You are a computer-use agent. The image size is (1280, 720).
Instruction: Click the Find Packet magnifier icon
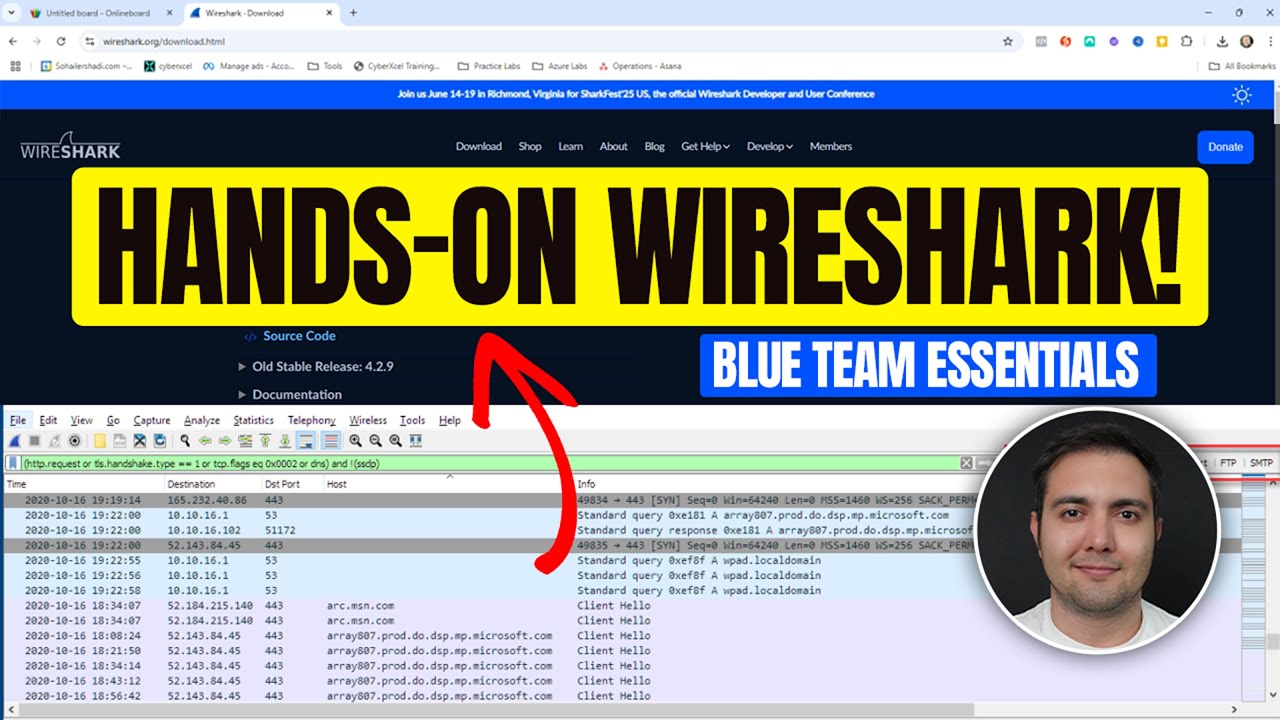click(185, 441)
